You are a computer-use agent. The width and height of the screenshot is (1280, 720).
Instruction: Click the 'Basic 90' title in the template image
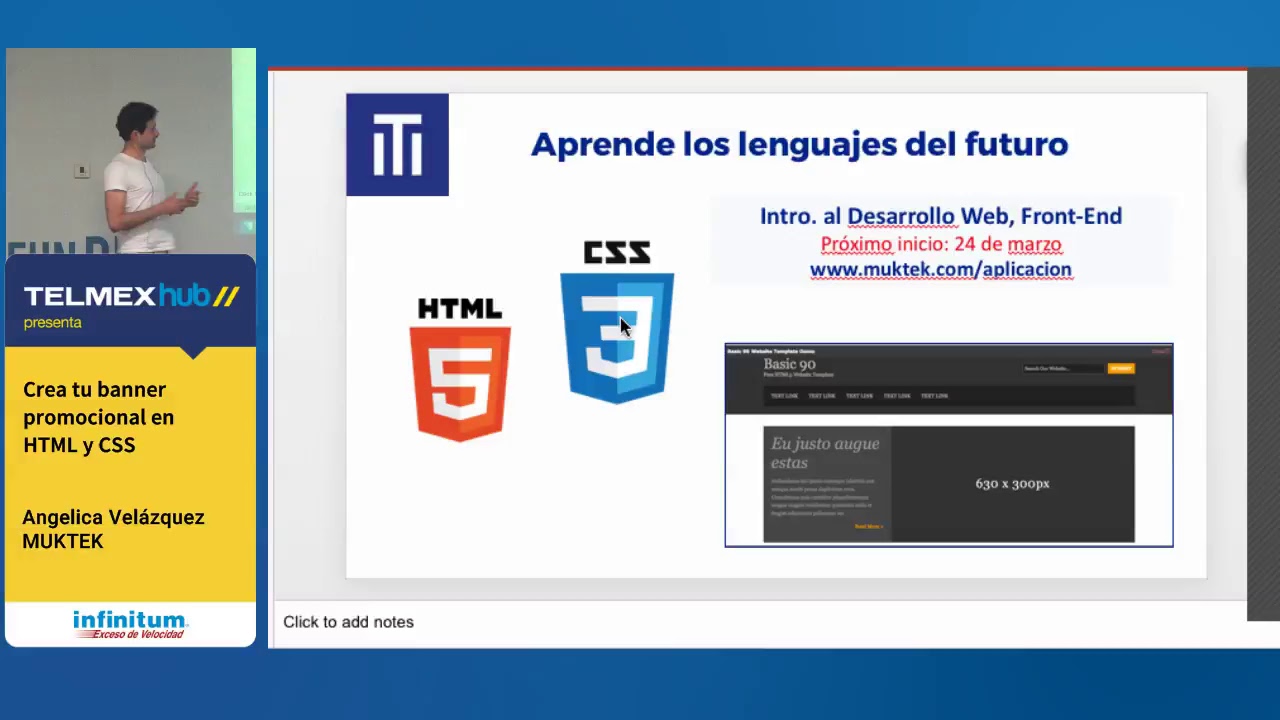(x=789, y=364)
